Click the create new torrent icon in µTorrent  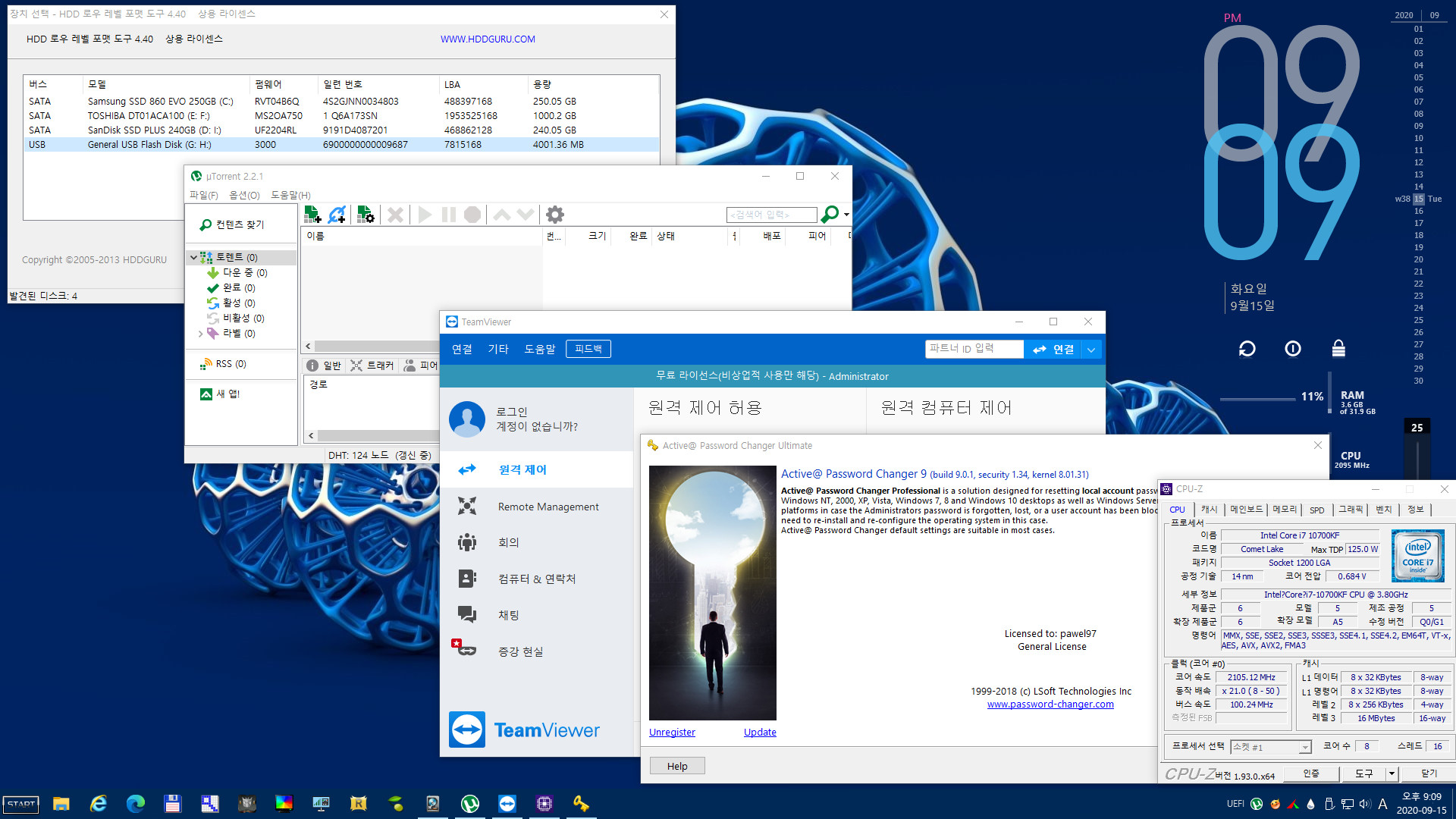[366, 215]
